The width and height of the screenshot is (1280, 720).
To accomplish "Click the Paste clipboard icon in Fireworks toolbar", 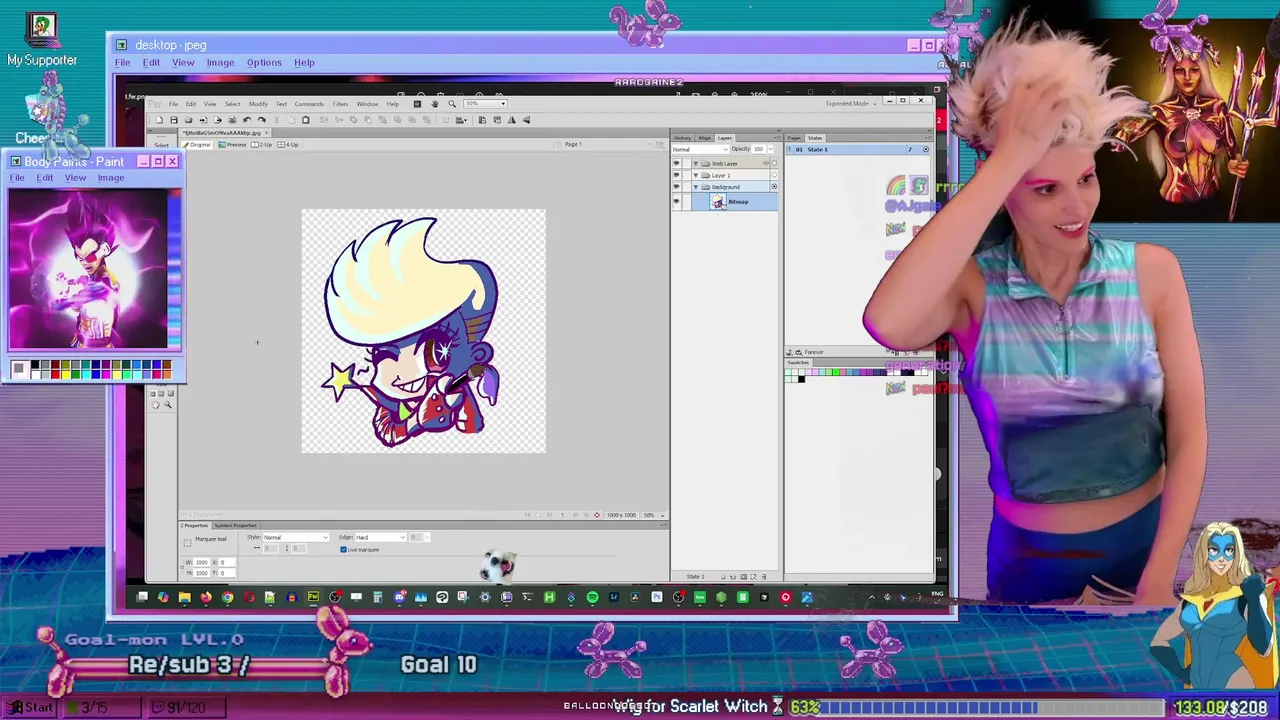I will (x=306, y=120).
